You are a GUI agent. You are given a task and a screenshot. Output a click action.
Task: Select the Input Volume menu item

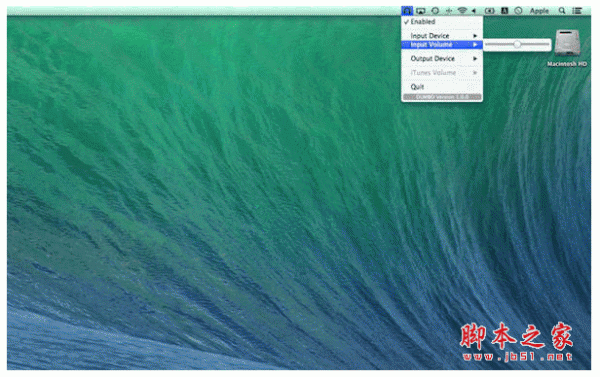[442, 45]
